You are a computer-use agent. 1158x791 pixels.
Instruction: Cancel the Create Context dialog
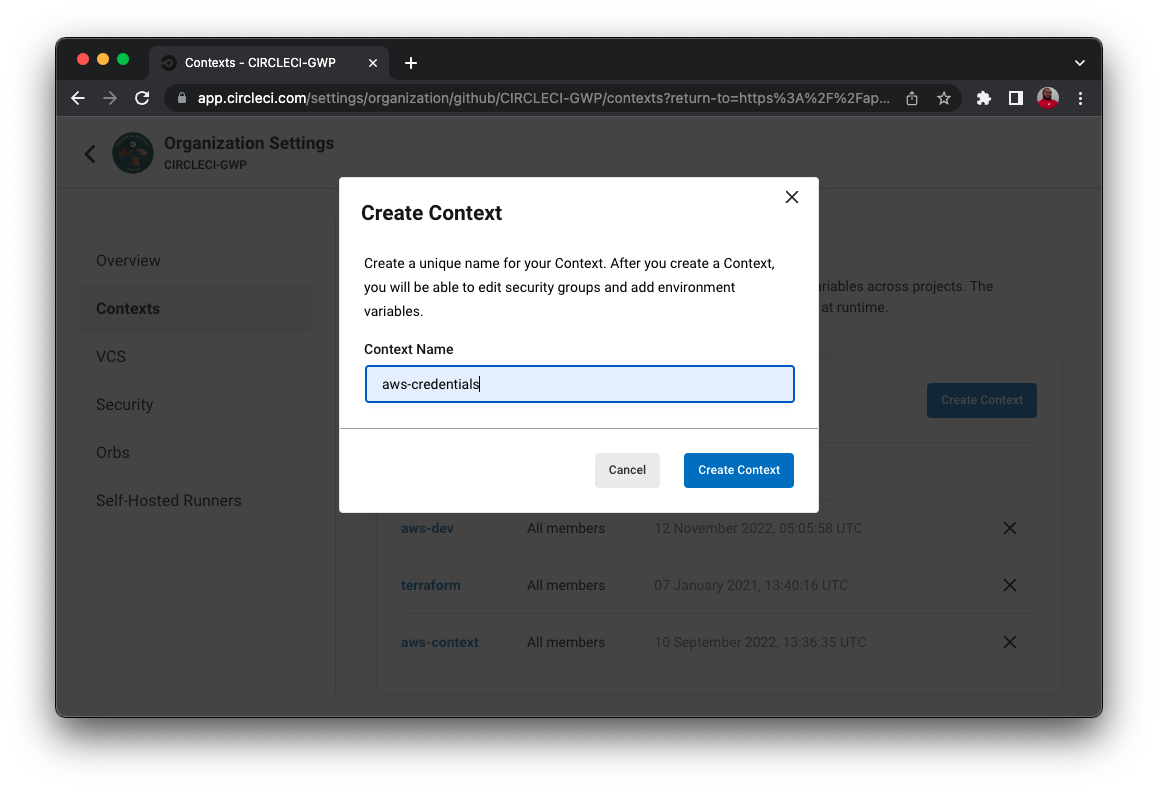pyautogui.click(x=627, y=470)
